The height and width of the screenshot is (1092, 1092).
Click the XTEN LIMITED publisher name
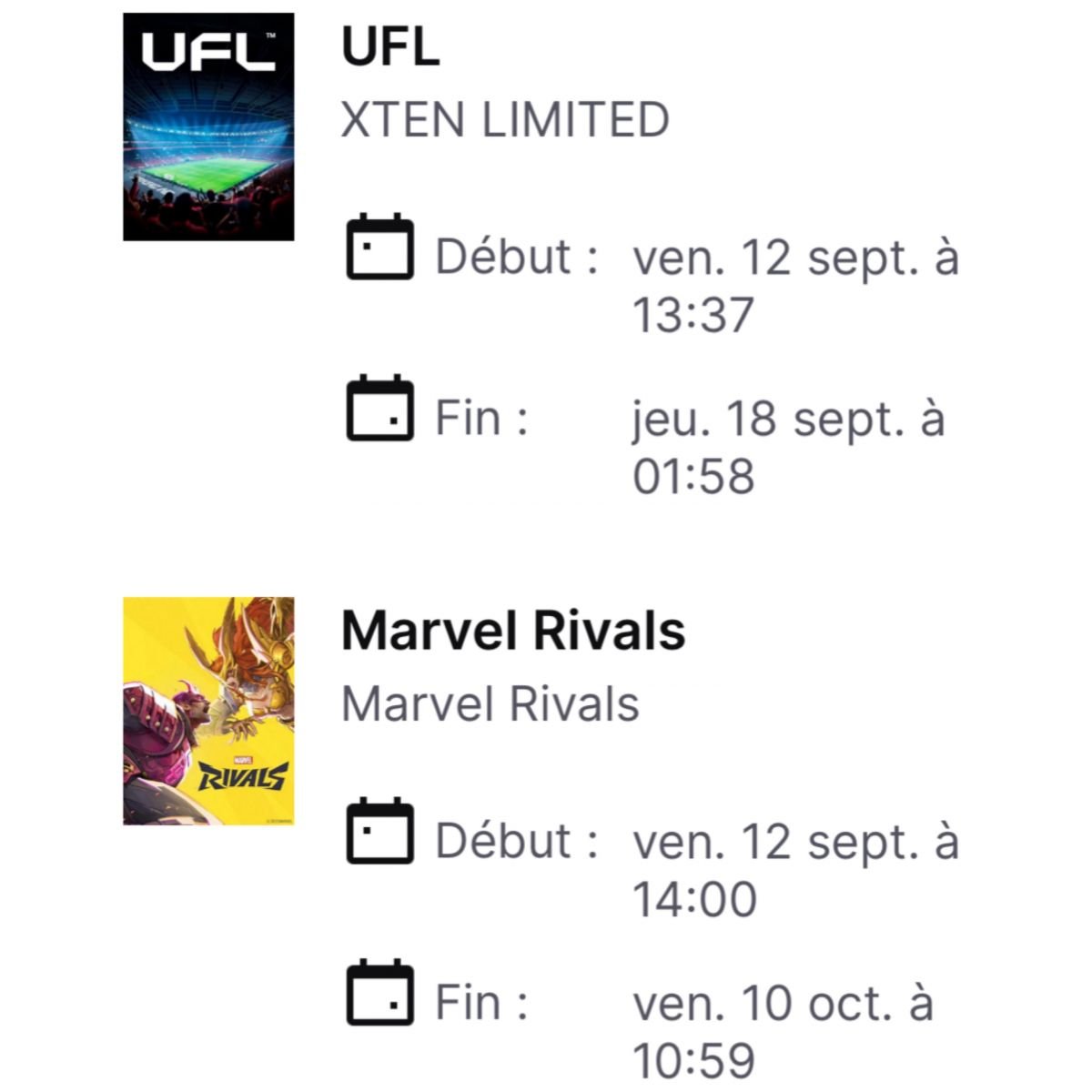pos(505,120)
